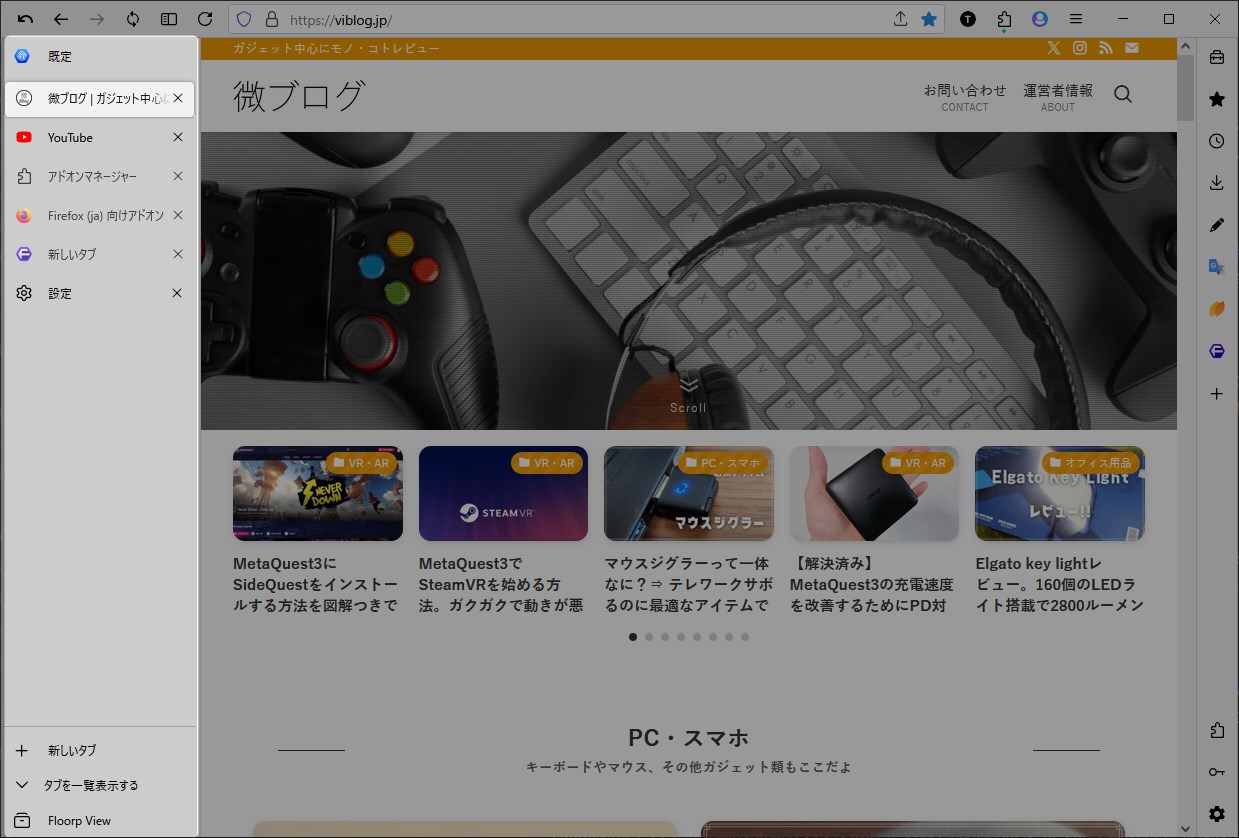Screen dimensions: 1239x838
Task: Click the second carousel pagination dot
Action: click(x=649, y=636)
